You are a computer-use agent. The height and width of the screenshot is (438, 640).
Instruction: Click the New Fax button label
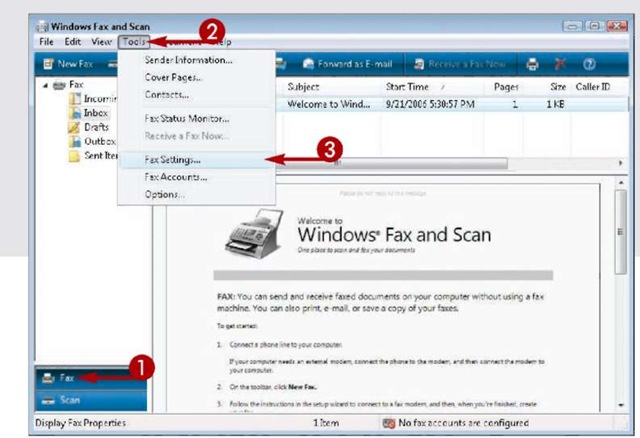point(76,64)
